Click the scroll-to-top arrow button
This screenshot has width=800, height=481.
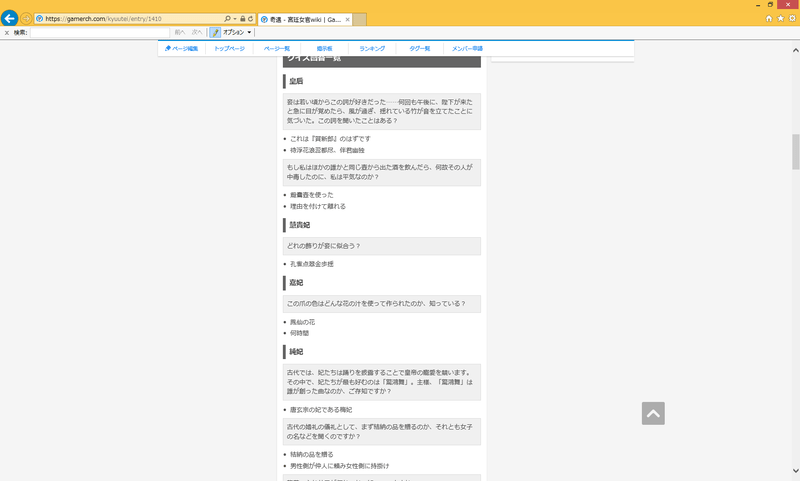point(653,413)
